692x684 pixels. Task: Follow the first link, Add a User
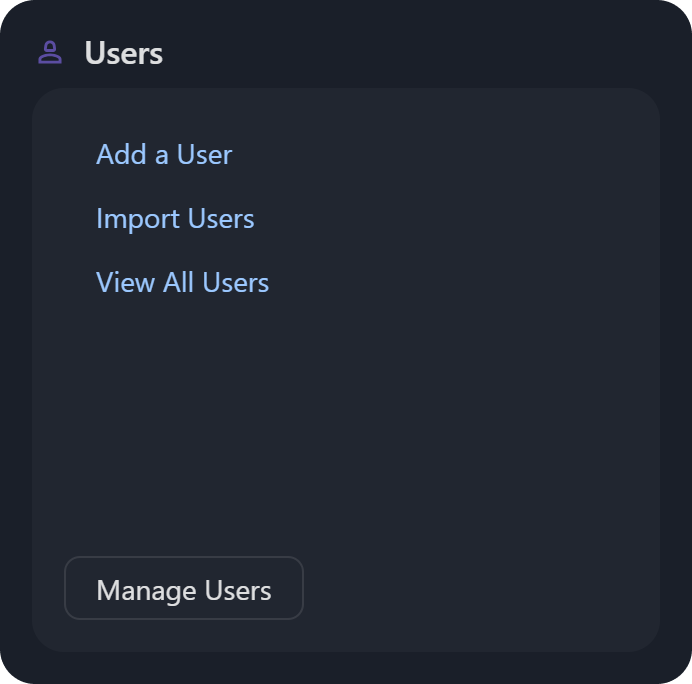click(x=164, y=155)
